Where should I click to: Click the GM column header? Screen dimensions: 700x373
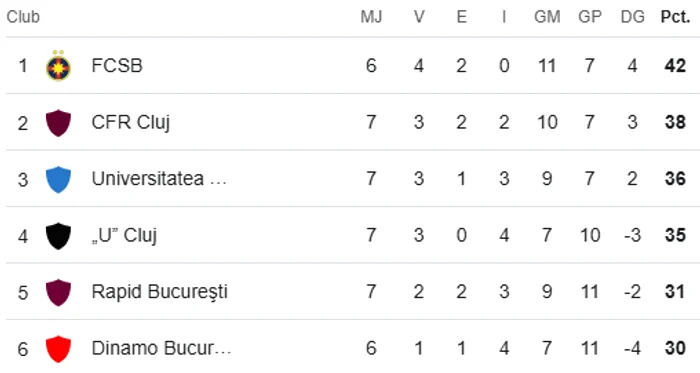coord(547,17)
